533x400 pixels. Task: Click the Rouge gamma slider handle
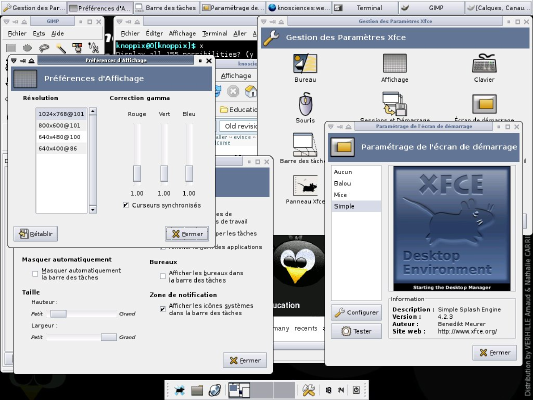pos(137,173)
